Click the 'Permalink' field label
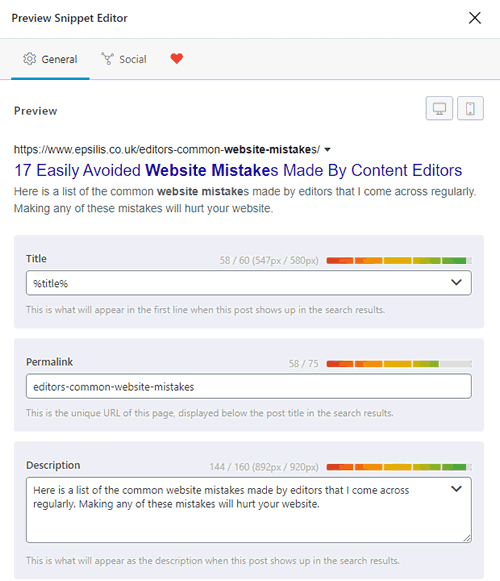This screenshot has width=500, height=581. 49,362
